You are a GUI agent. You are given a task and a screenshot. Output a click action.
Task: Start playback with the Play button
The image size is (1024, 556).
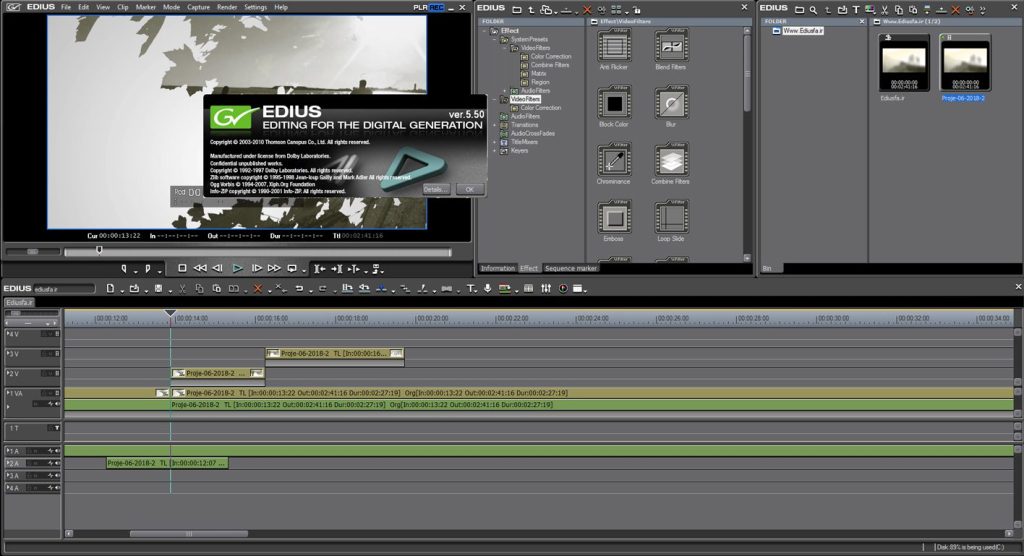click(x=237, y=268)
